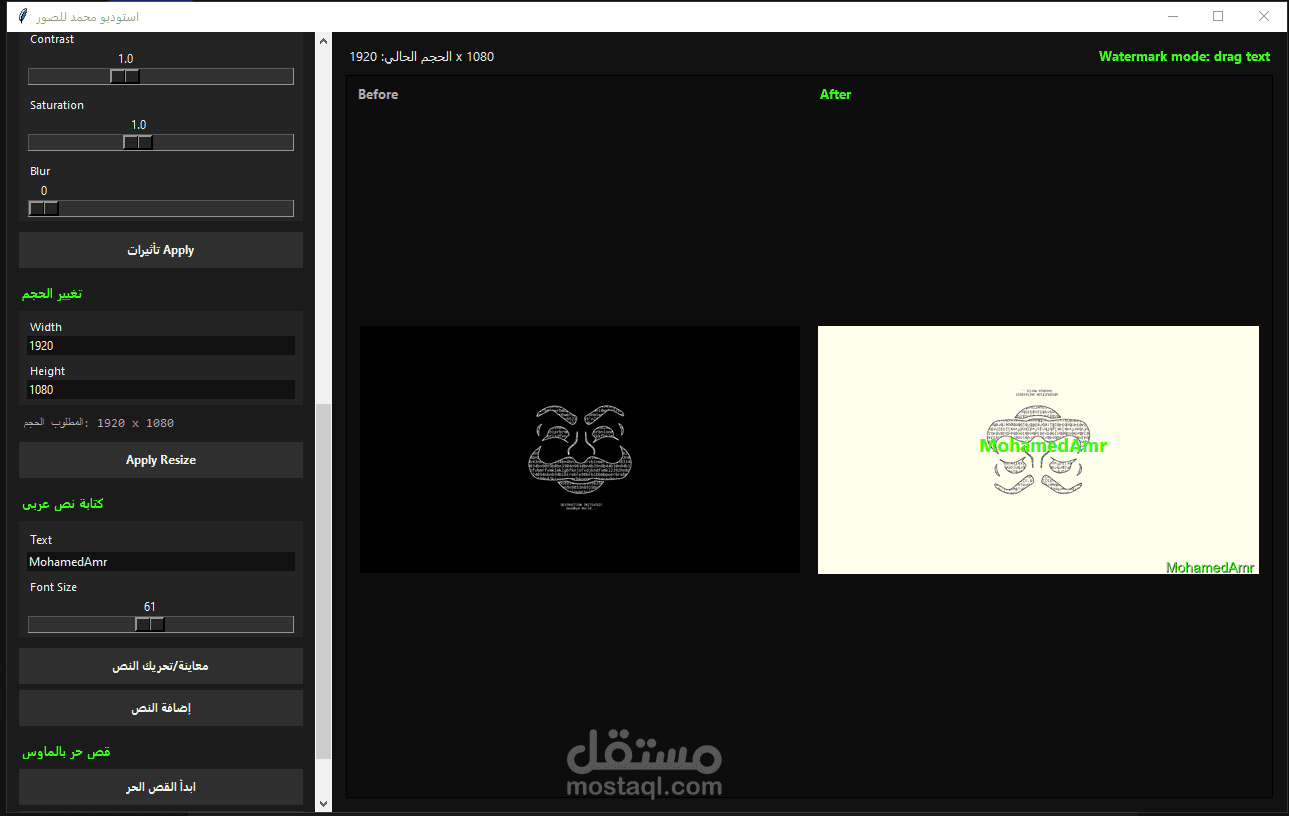The height and width of the screenshot is (816, 1289).
Task: Click the sidebar vertical scrollbar thumb
Action: [323, 581]
